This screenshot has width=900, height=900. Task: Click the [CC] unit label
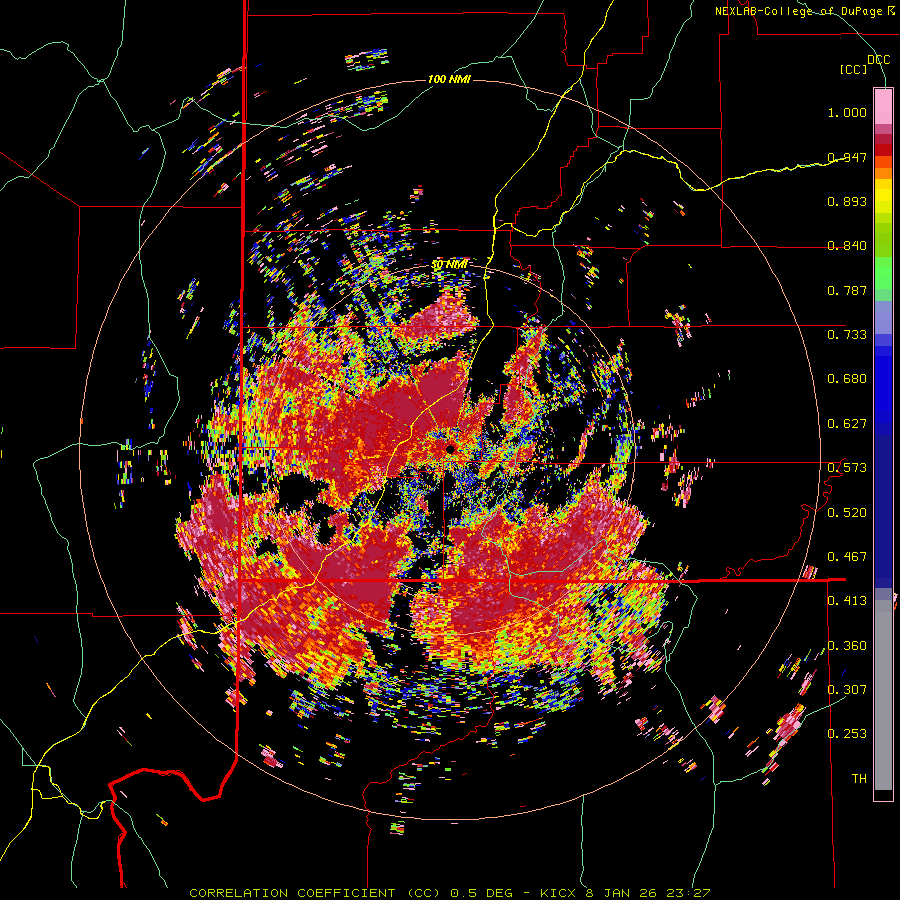(854, 69)
